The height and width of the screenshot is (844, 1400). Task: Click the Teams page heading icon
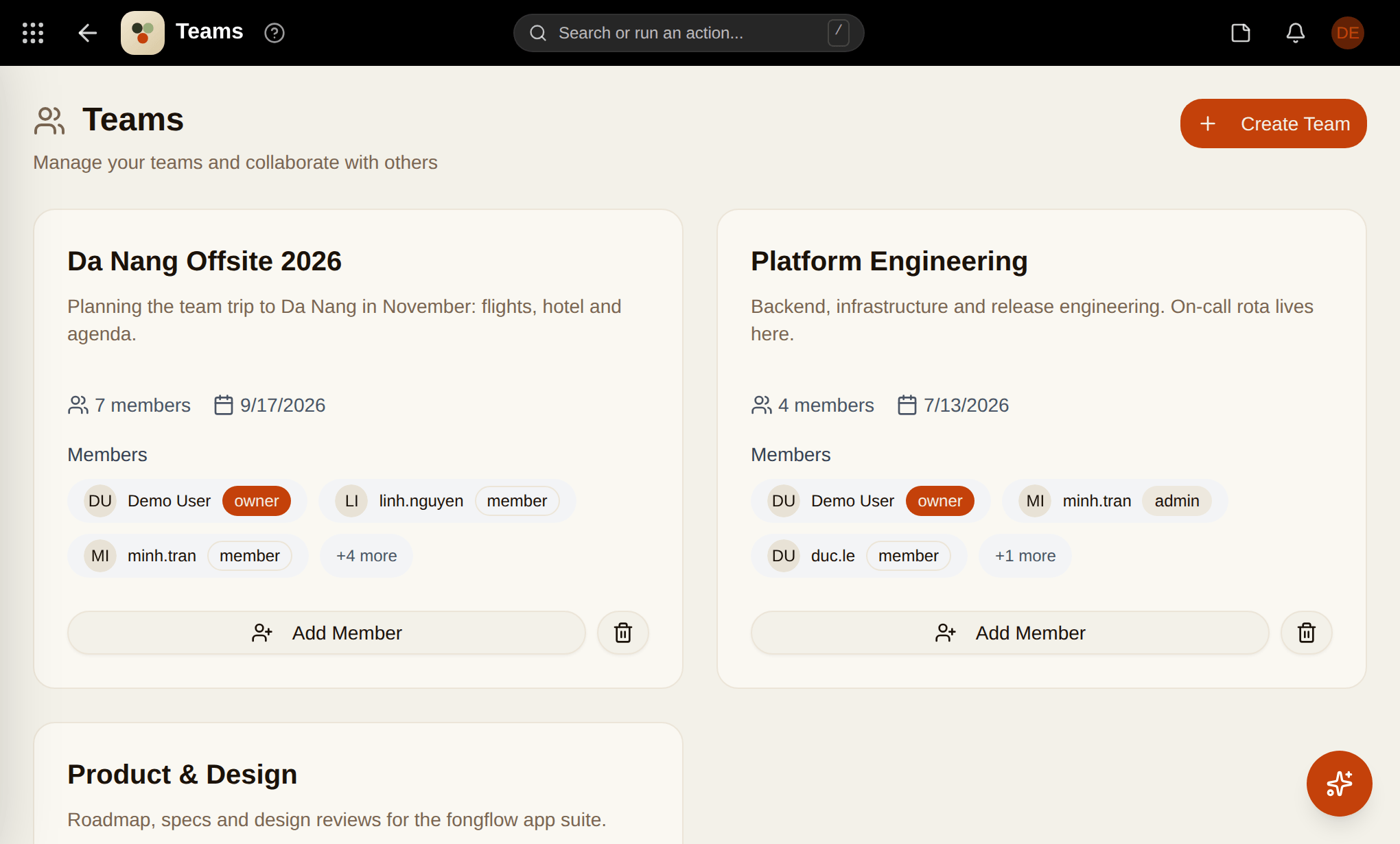click(x=49, y=120)
